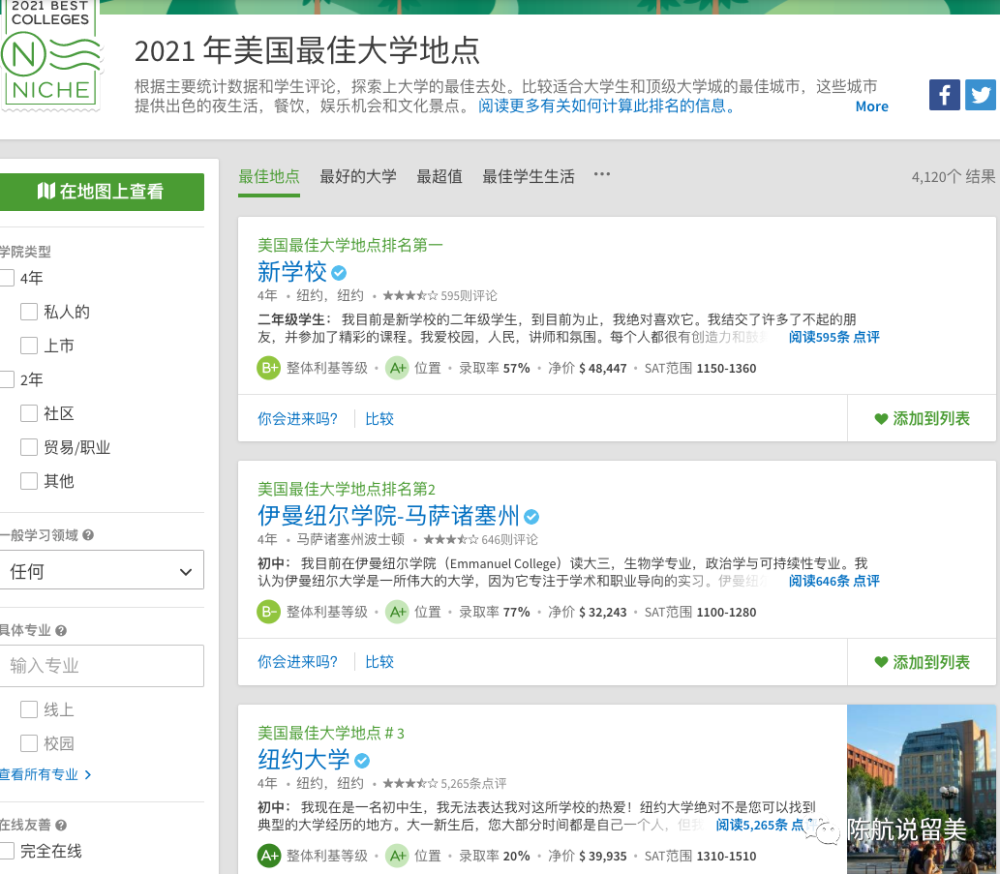This screenshot has width=1000, height=874.
Task: Check the 私人的 college type box
Action: 29,312
